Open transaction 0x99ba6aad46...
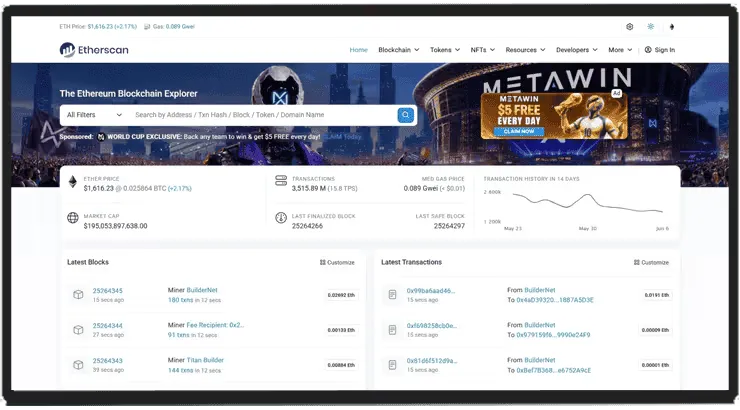 pos(431,291)
